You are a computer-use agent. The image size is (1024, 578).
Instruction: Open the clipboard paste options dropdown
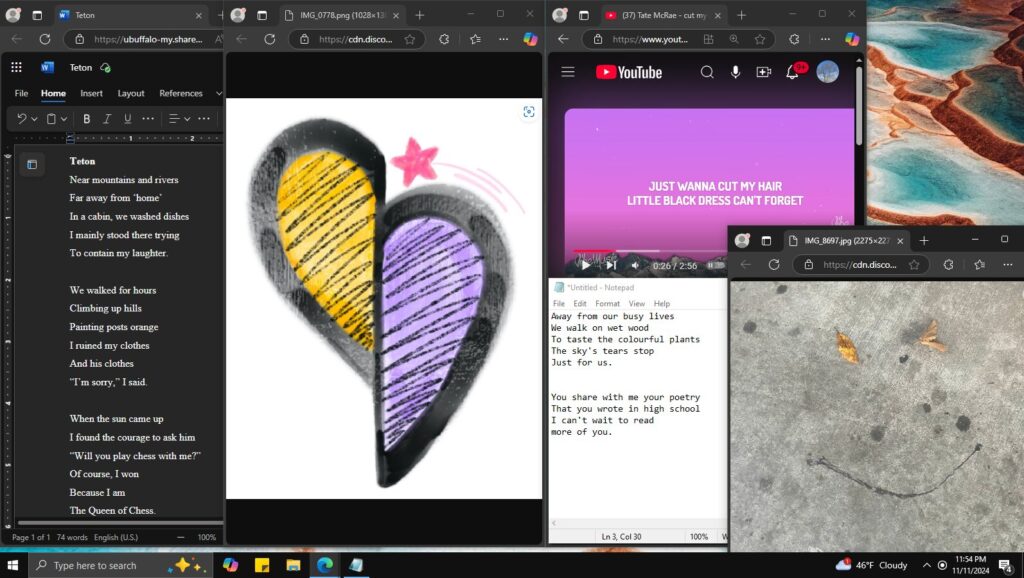64,119
